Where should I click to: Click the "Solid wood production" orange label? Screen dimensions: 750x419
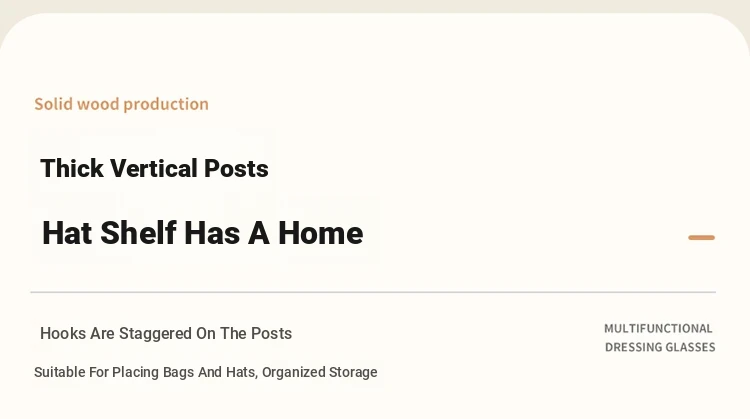pyautogui.click(x=121, y=104)
